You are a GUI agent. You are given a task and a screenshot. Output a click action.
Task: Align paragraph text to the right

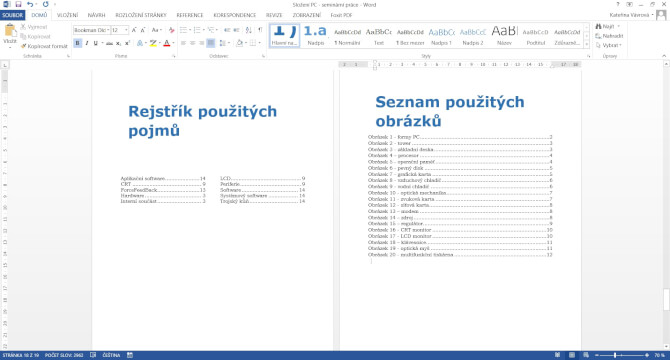point(201,43)
